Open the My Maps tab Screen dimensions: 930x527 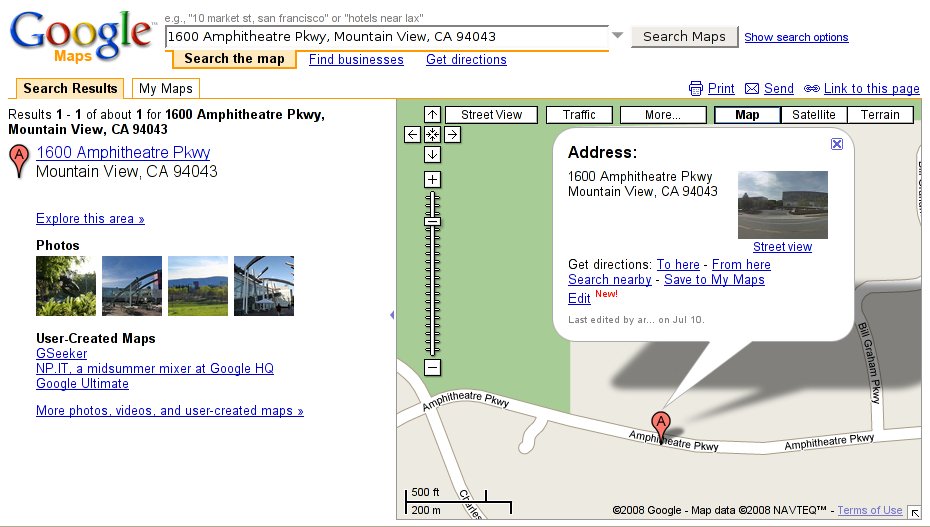coord(165,88)
